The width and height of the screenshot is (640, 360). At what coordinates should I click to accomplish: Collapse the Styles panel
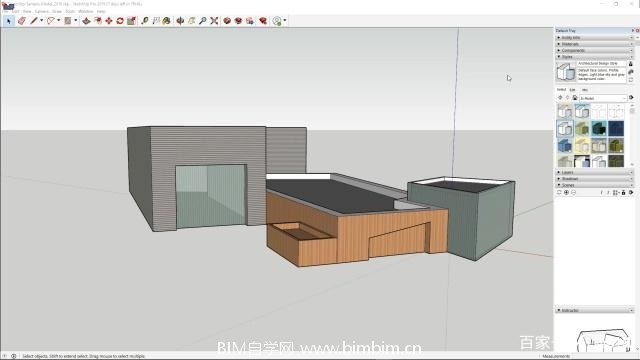(x=594, y=57)
